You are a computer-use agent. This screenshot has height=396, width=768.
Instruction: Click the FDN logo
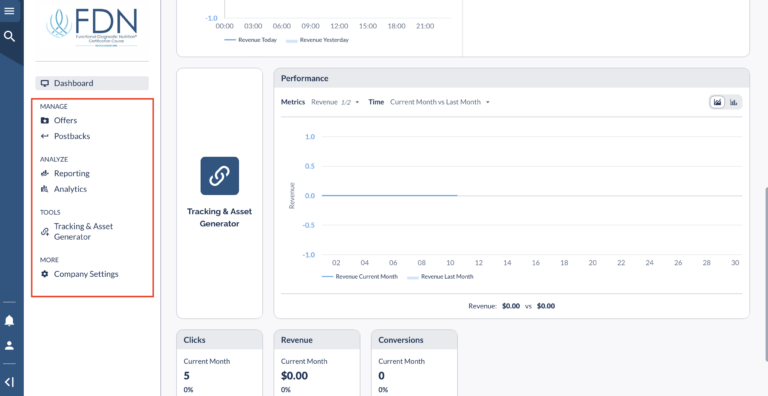pyautogui.click(x=92, y=27)
